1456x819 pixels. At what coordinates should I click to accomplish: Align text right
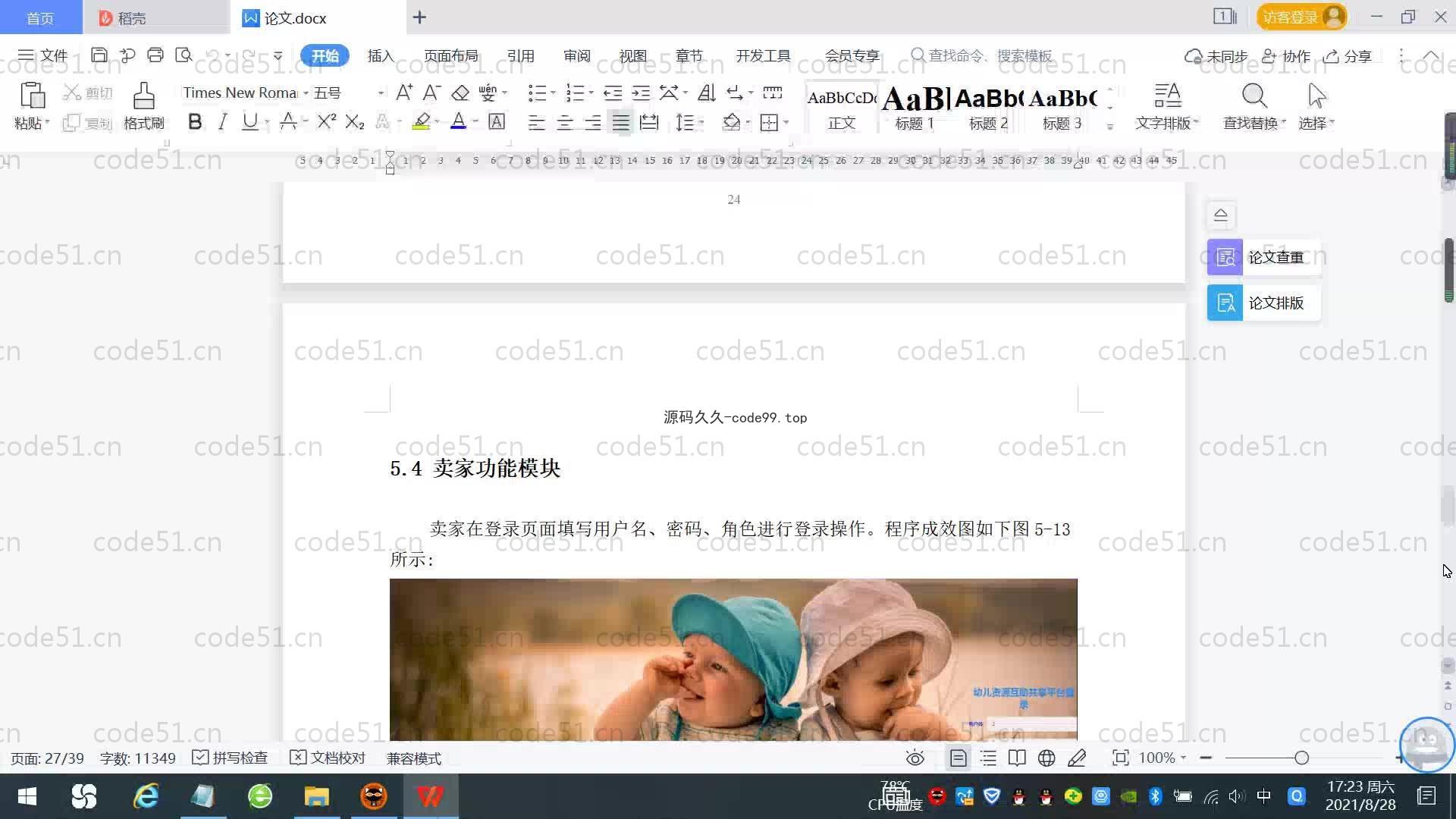tap(592, 122)
